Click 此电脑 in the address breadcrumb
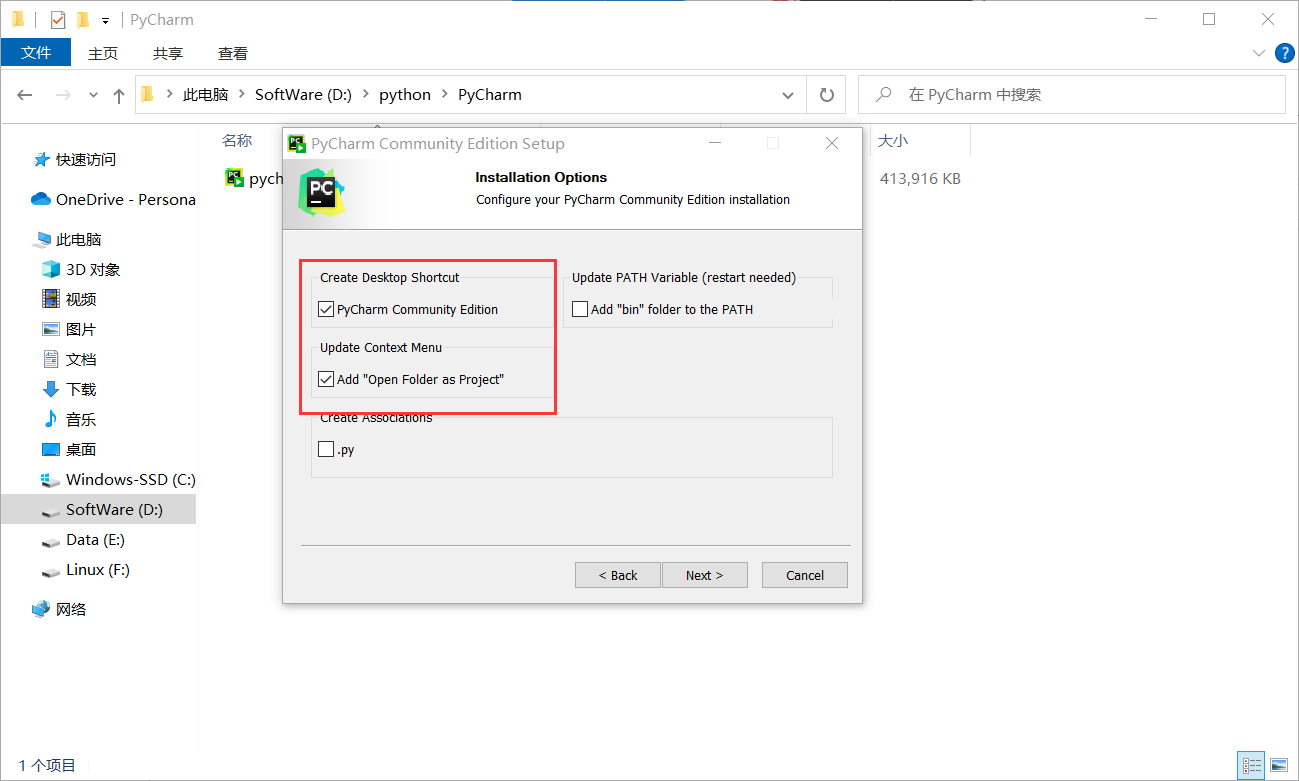1299x781 pixels. [206, 95]
